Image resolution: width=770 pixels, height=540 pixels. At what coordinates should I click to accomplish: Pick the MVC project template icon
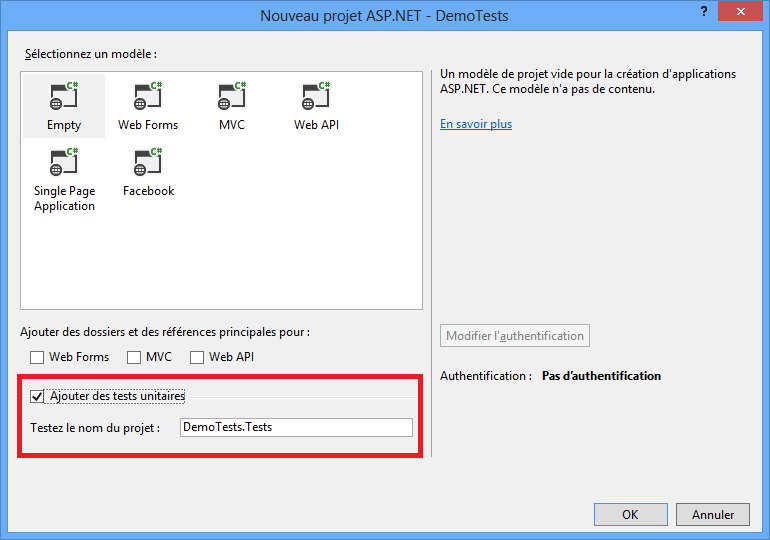(x=232, y=96)
